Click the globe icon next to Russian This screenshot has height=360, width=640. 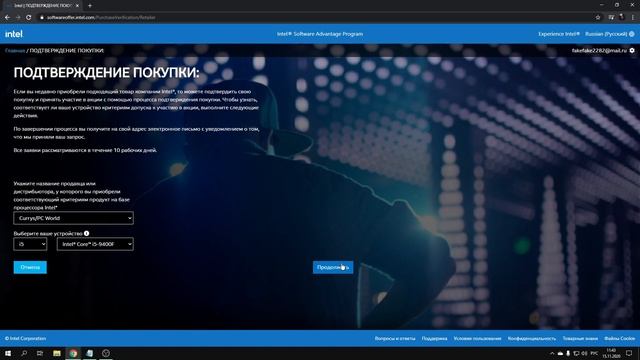pos(632,34)
